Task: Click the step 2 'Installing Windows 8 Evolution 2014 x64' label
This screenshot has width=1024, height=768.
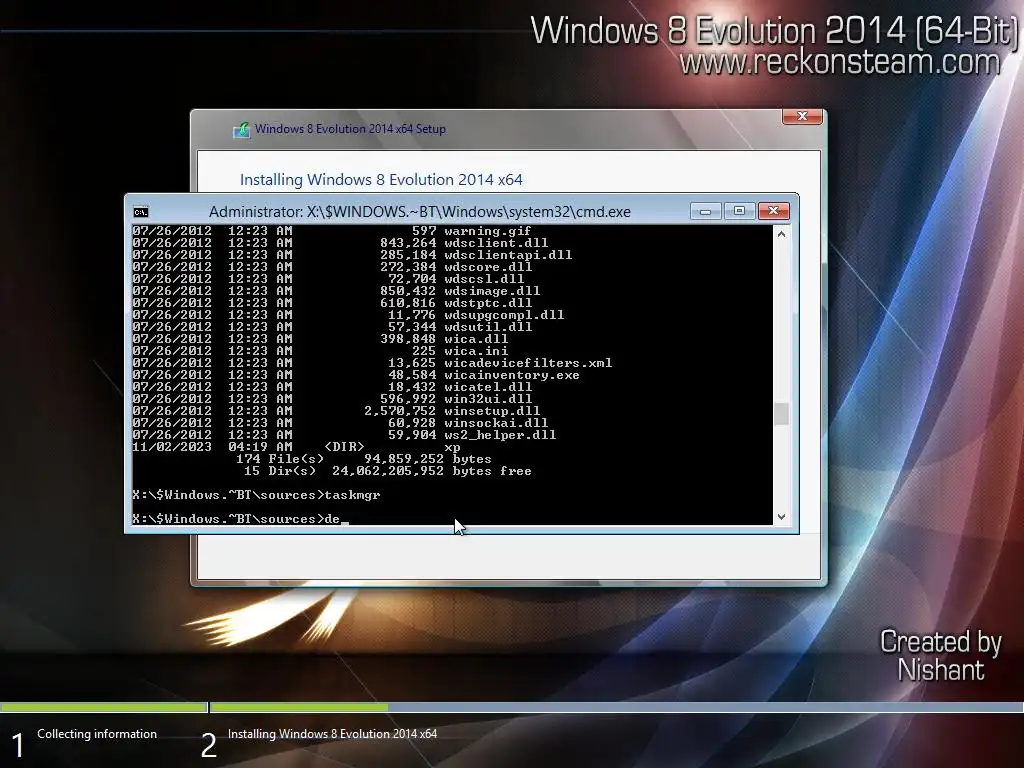Action: point(332,734)
